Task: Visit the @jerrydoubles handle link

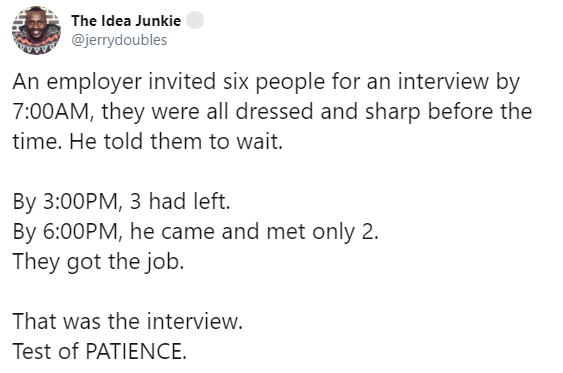Action: (119, 40)
